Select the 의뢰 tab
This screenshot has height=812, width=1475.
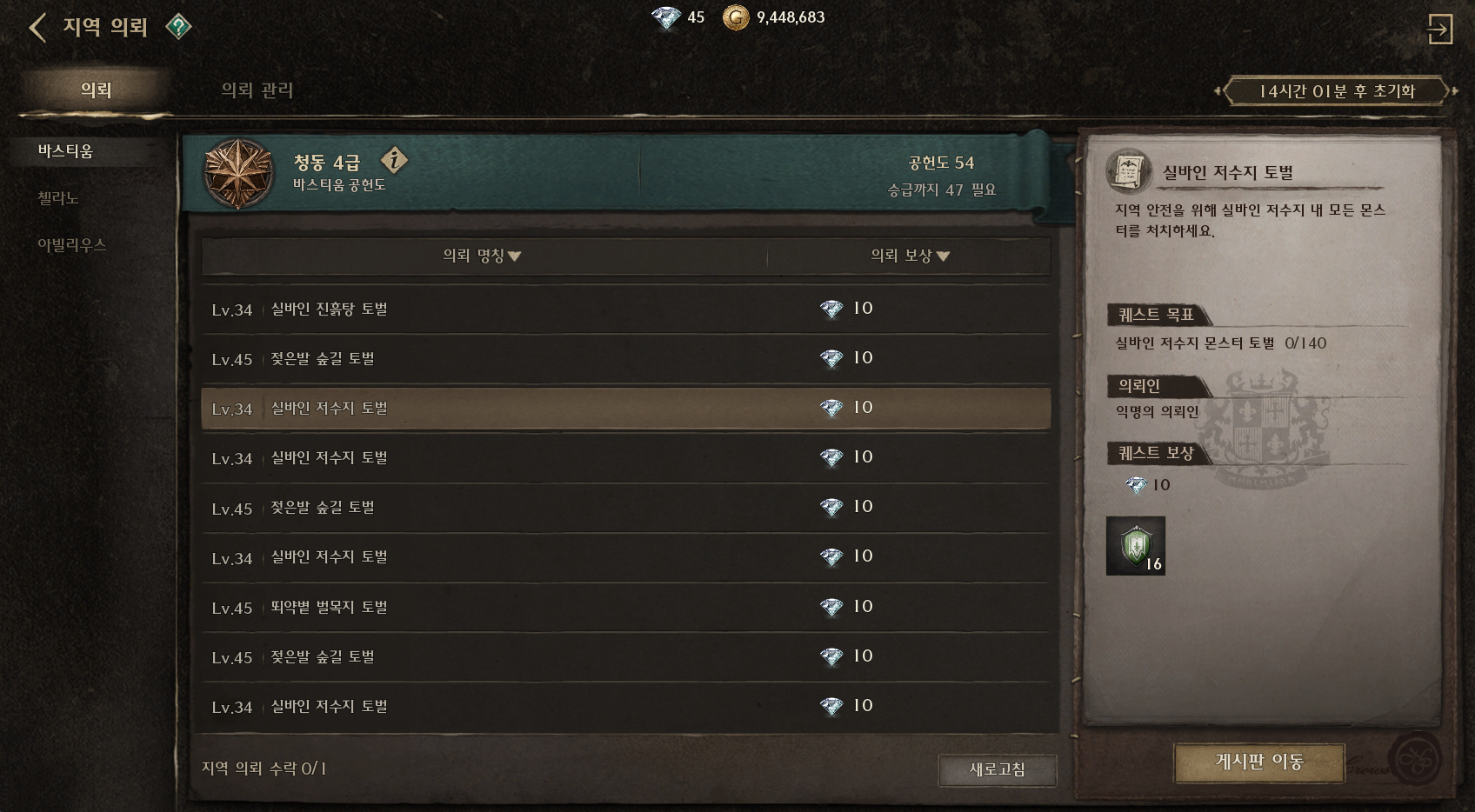point(96,90)
